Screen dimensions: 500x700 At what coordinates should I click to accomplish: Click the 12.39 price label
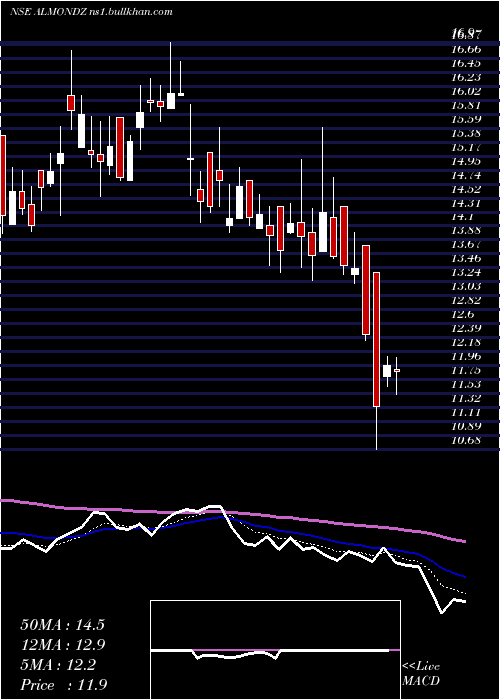pyautogui.click(x=466, y=329)
